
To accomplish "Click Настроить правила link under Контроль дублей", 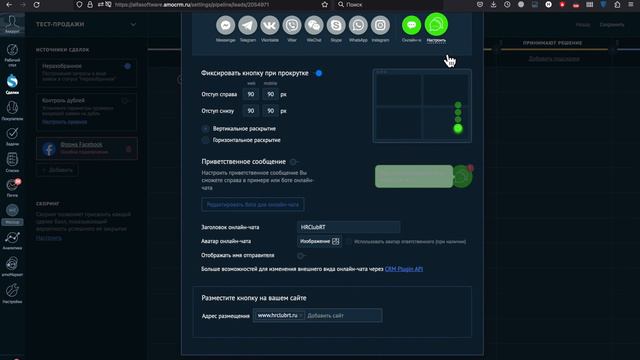I will 64,122.
